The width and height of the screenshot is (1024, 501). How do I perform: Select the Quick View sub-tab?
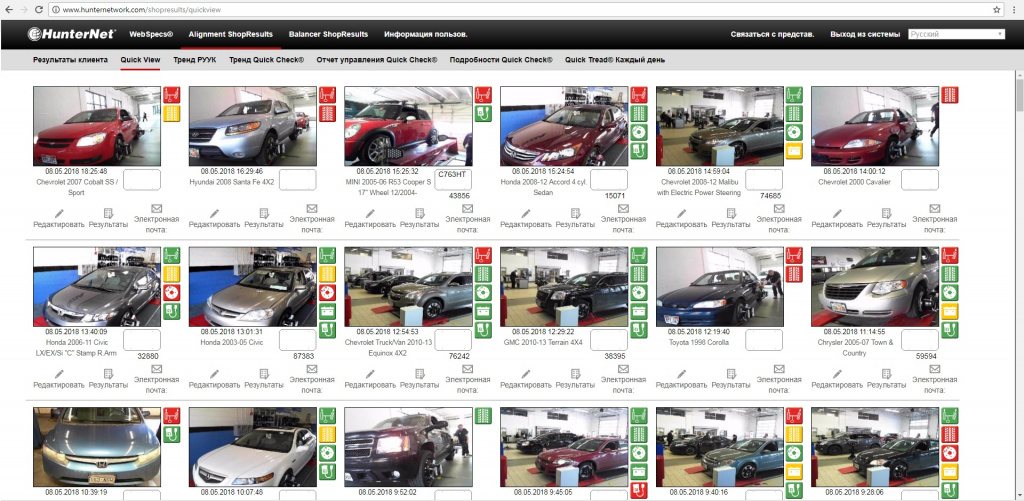pyautogui.click(x=140, y=59)
